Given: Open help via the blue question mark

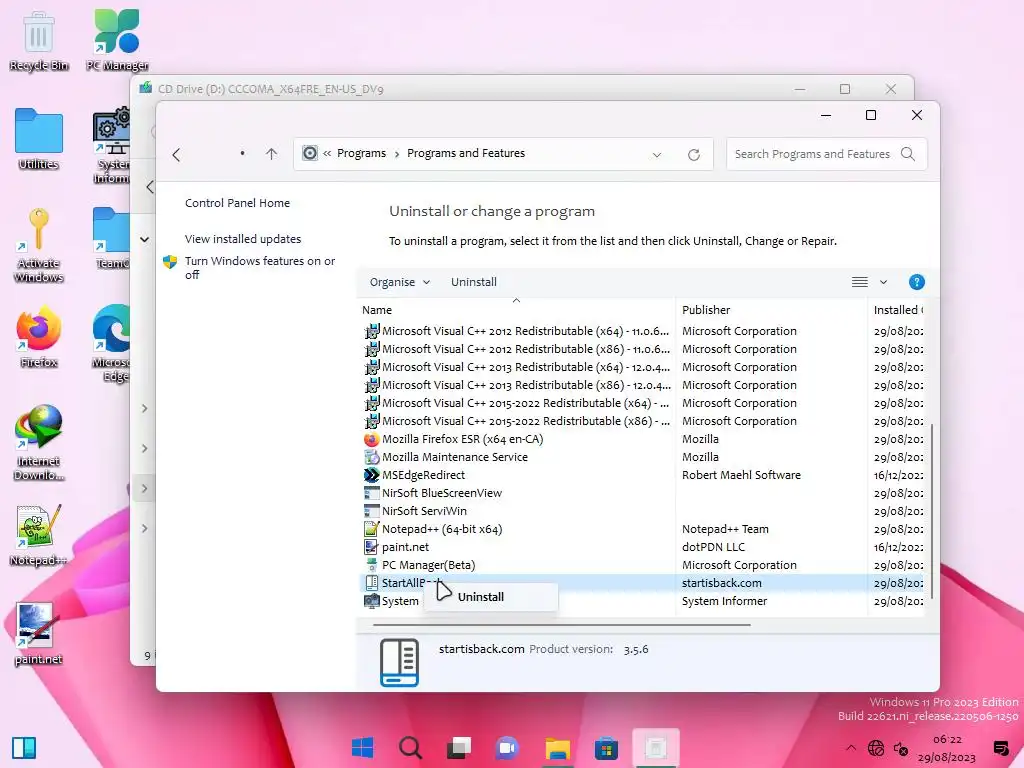Looking at the screenshot, I should pyautogui.click(x=916, y=282).
